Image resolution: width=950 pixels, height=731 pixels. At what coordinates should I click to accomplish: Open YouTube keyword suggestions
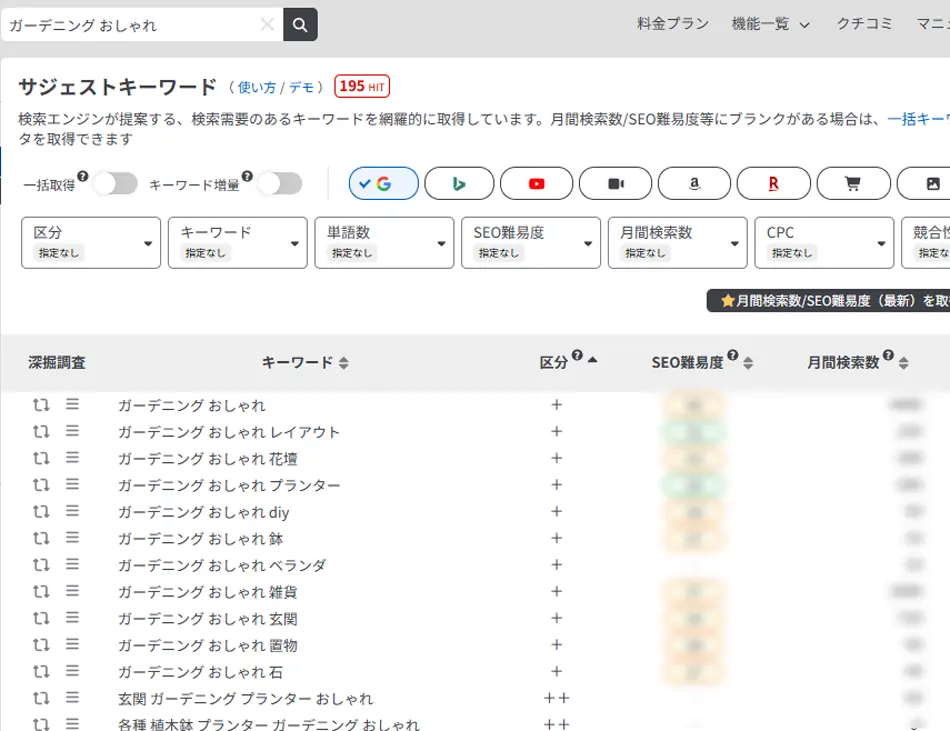[537, 183]
